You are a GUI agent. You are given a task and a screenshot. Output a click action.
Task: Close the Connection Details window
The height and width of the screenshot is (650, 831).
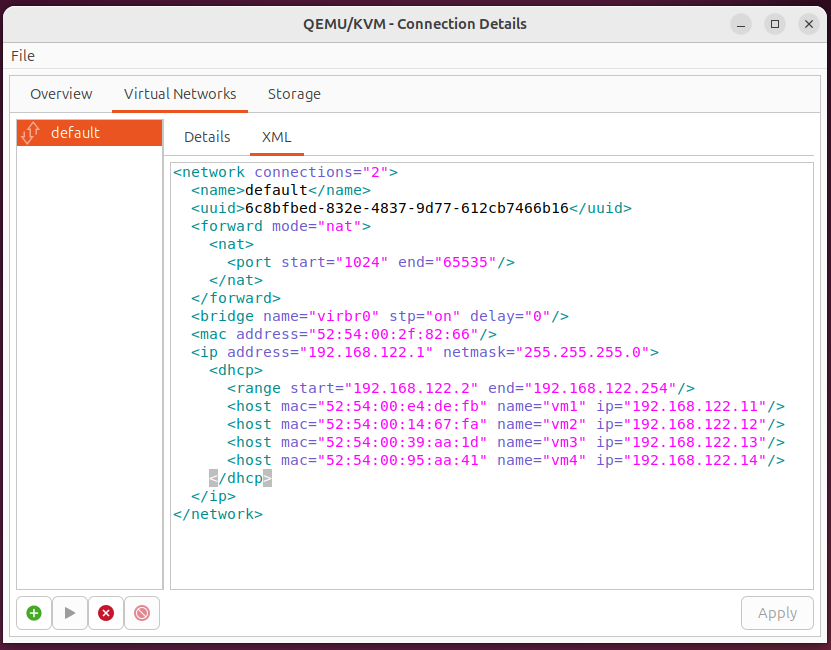(809, 24)
